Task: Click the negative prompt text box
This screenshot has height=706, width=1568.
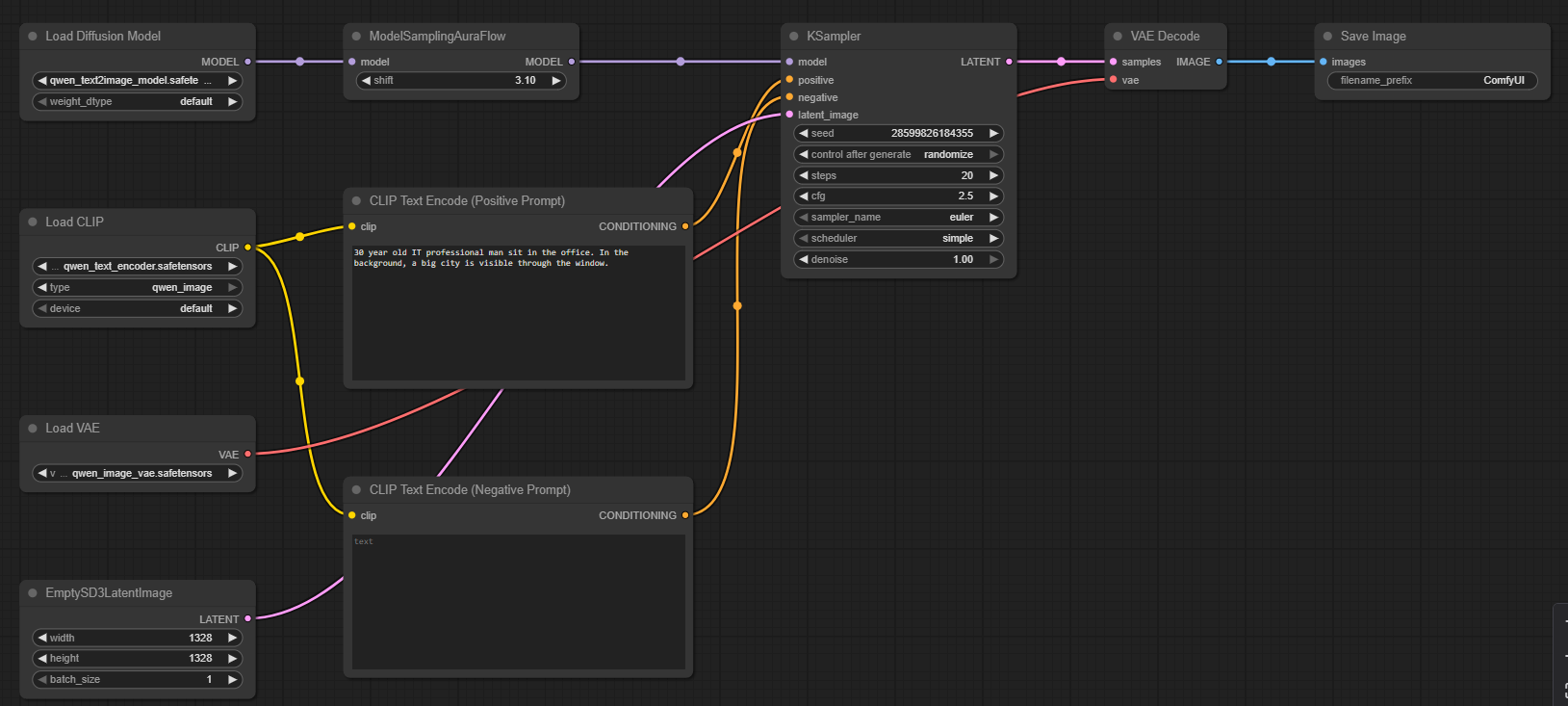Action: point(518,602)
